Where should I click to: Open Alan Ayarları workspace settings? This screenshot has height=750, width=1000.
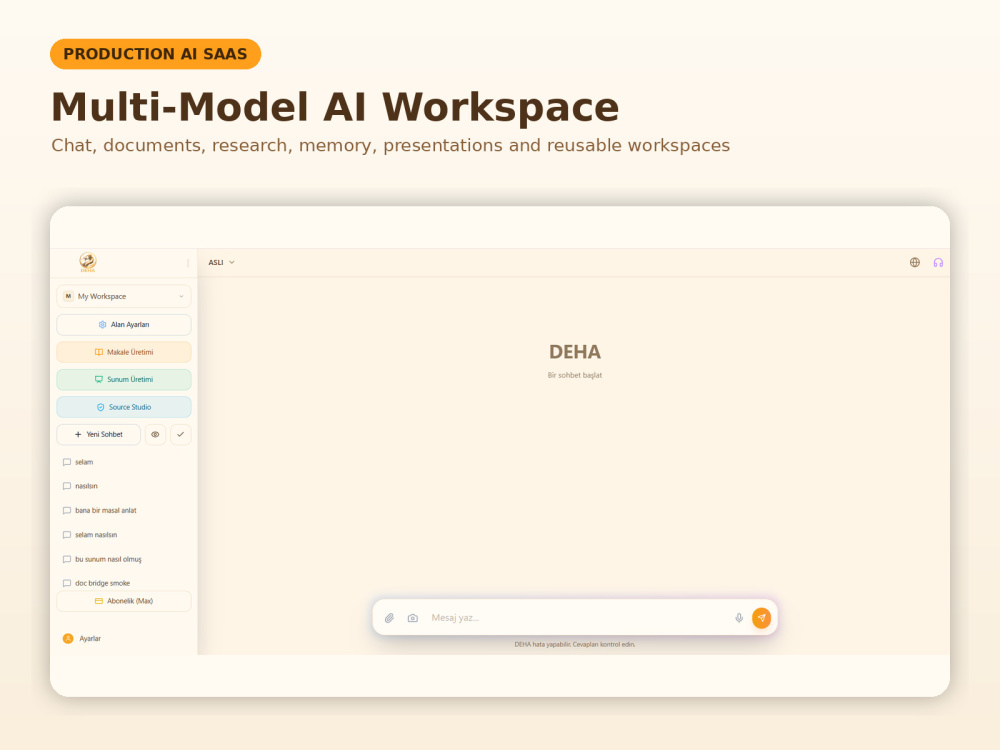point(124,325)
